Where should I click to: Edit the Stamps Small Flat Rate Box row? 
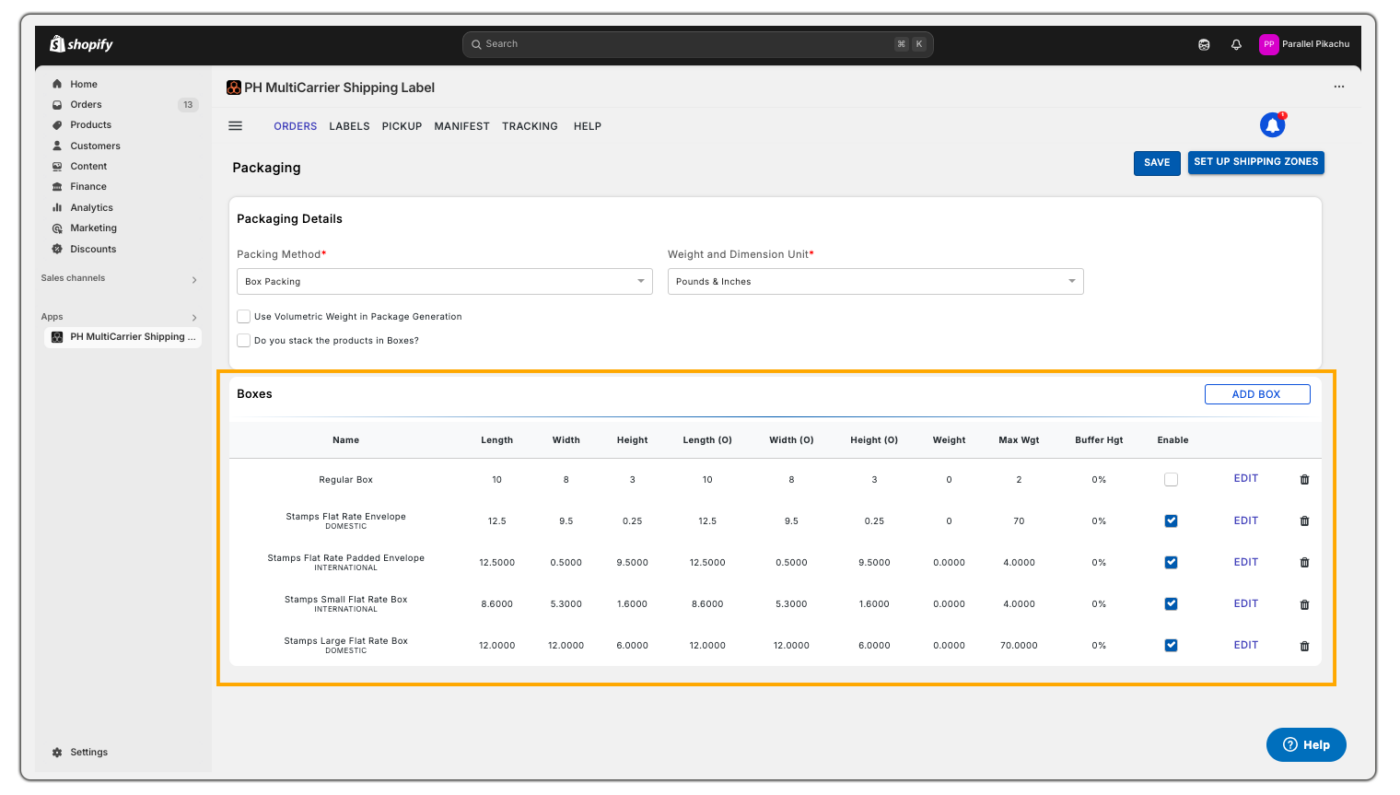pyautogui.click(x=1246, y=604)
